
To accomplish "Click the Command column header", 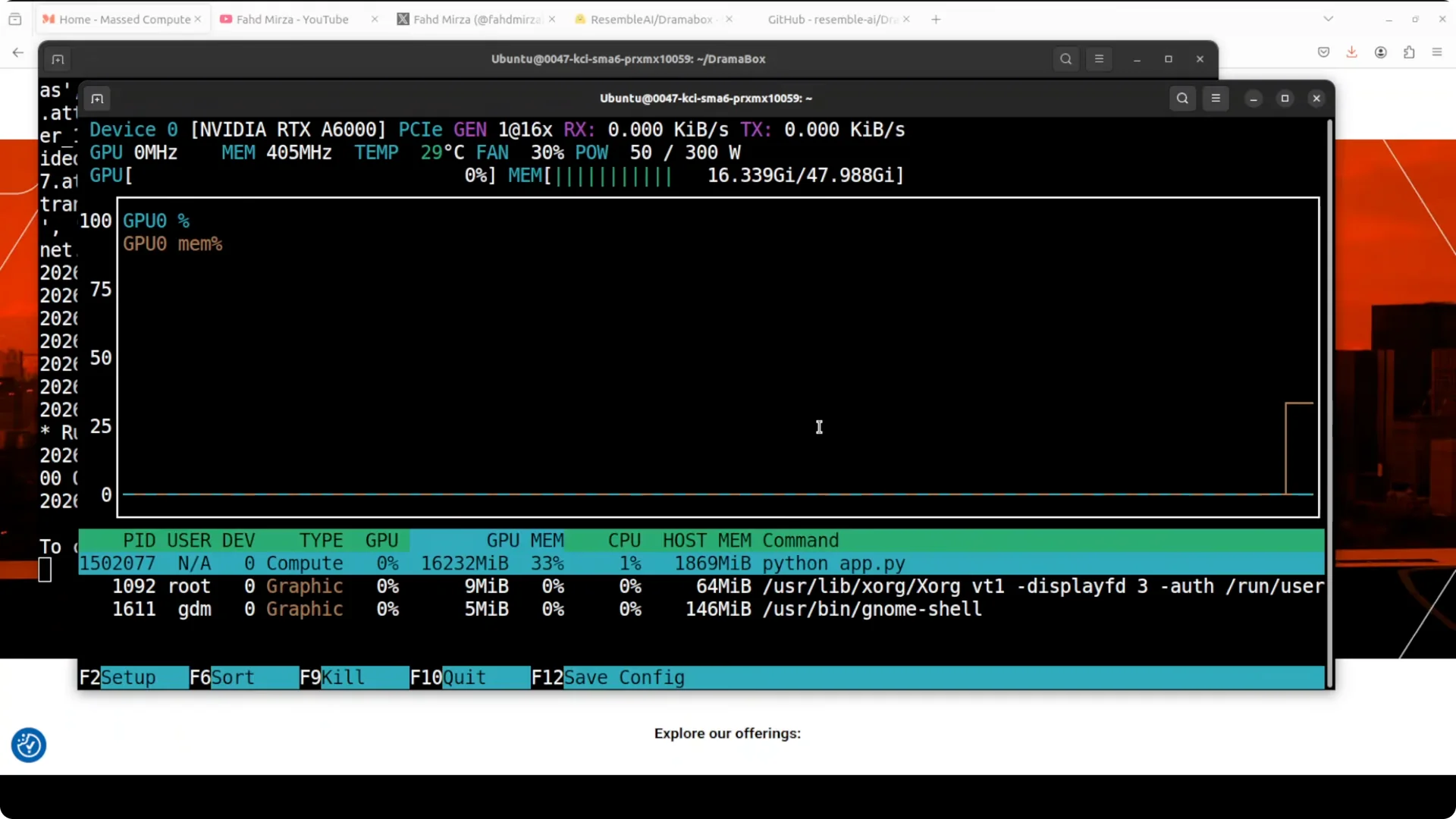I will (801, 541).
